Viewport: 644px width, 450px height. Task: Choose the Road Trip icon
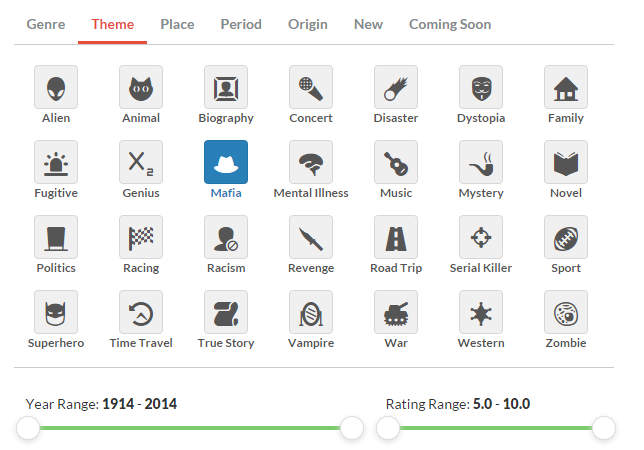coord(396,238)
